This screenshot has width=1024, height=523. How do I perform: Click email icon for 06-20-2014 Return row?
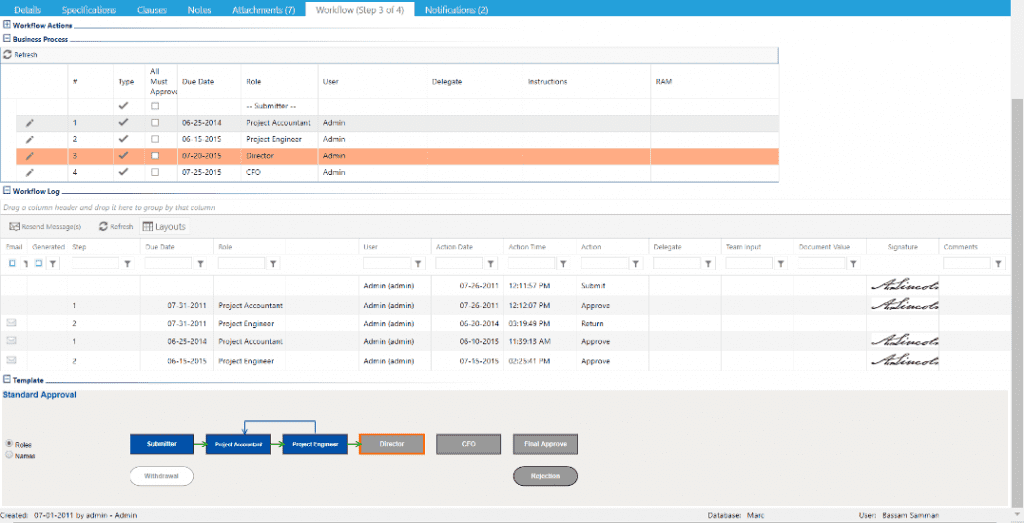(x=12, y=323)
